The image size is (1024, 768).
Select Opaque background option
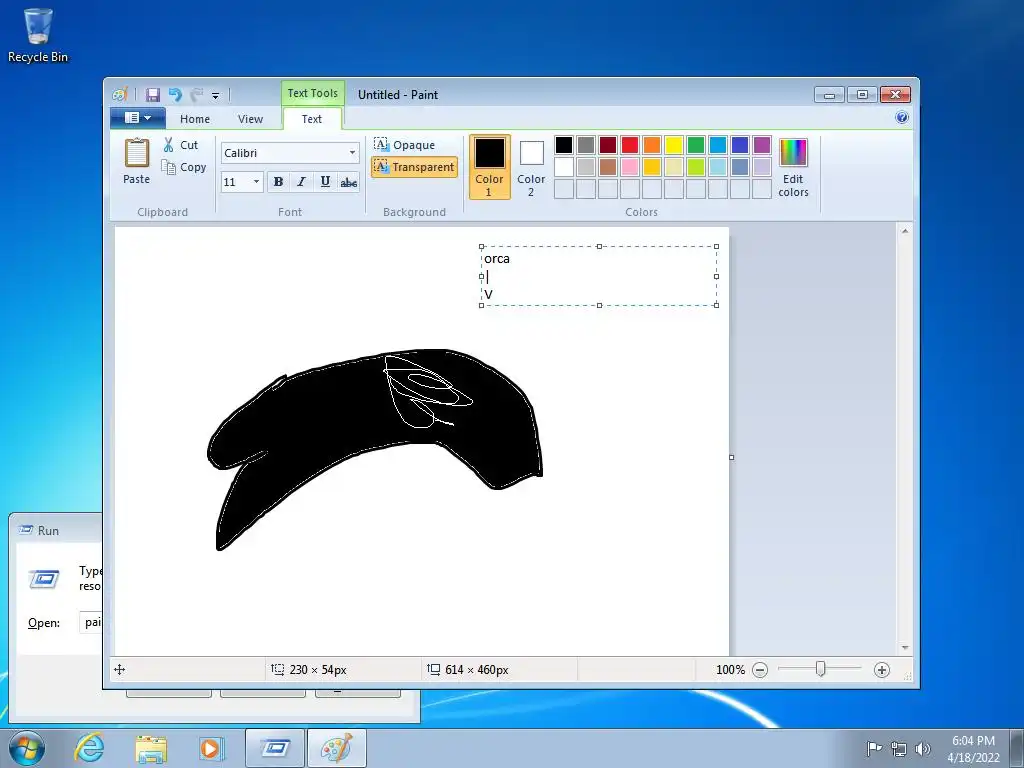pos(405,144)
